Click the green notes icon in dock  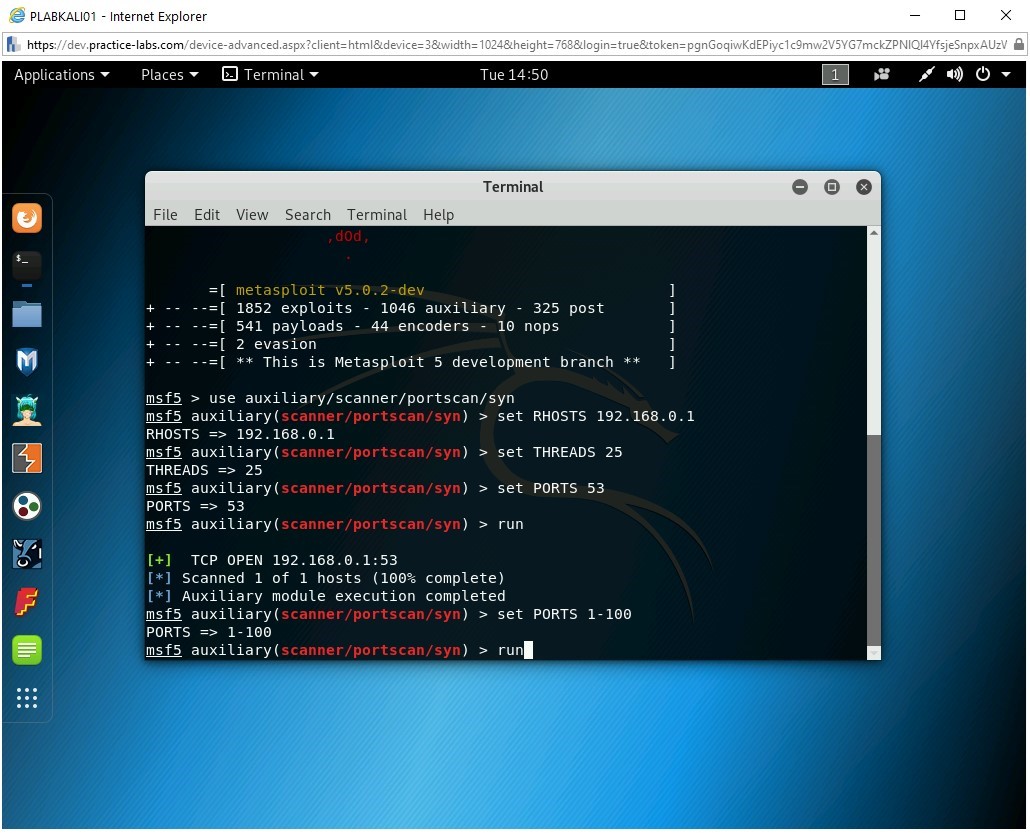coord(27,650)
